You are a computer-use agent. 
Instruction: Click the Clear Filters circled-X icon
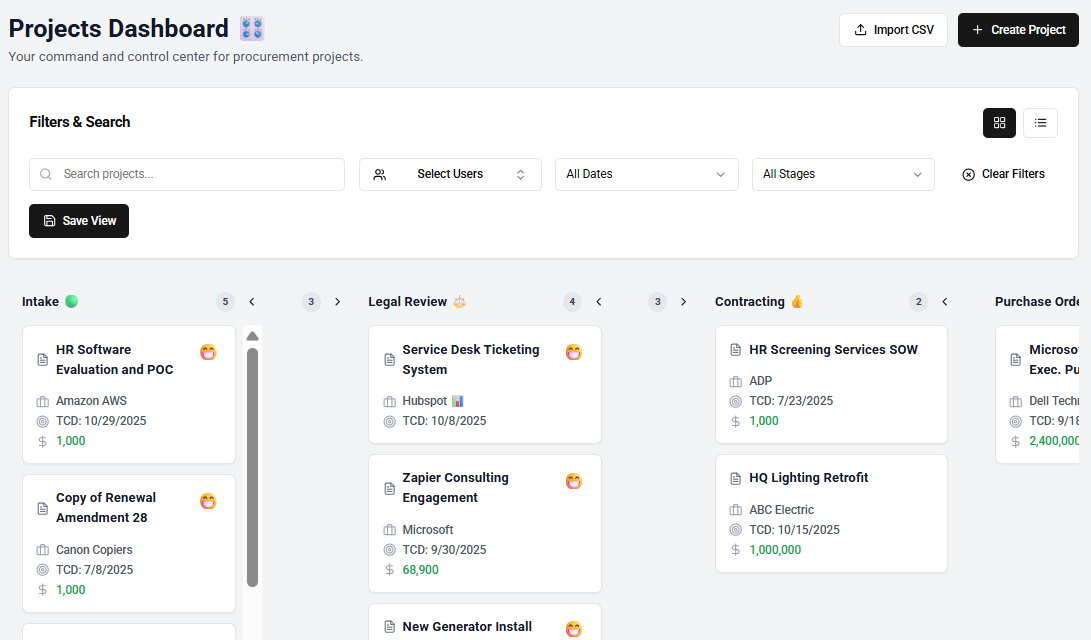pos(968,175)
